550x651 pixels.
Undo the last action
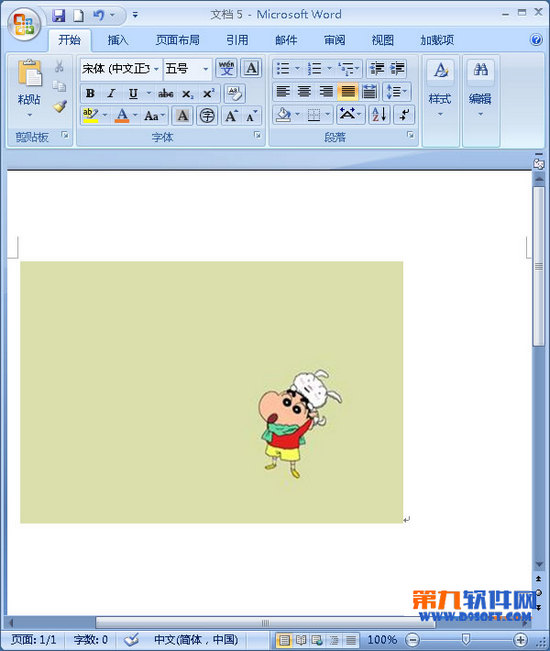click(98, 16)
